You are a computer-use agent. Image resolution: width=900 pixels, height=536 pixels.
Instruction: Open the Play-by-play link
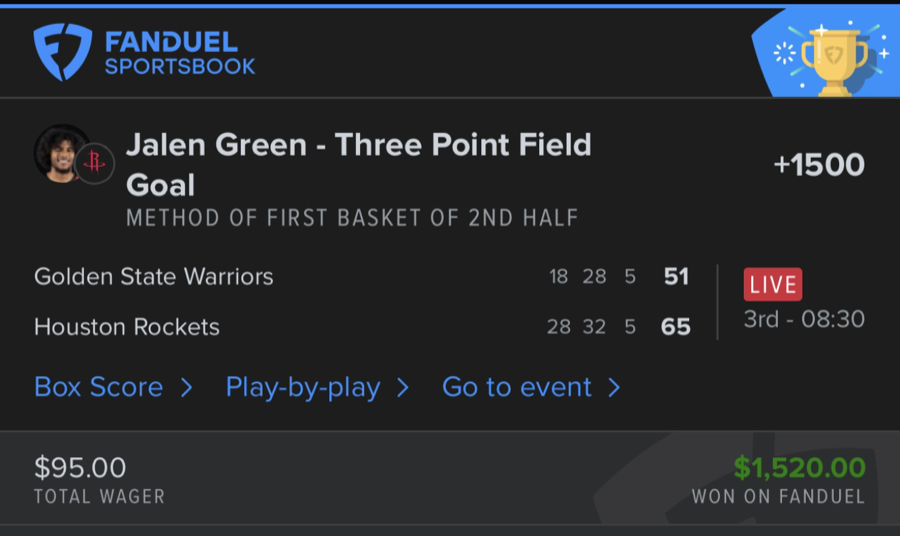click(303, 387)
